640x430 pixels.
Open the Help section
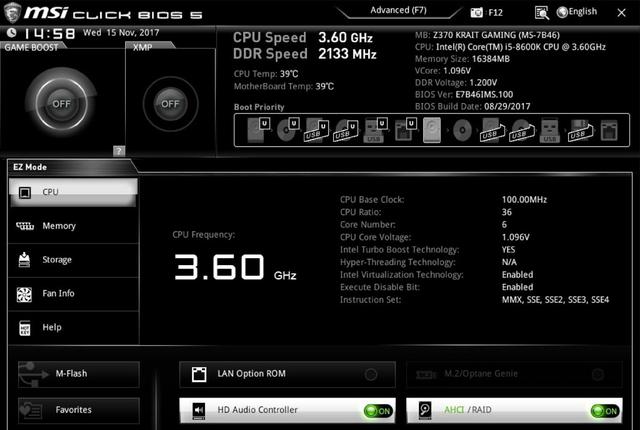click(x=73, y=327)
